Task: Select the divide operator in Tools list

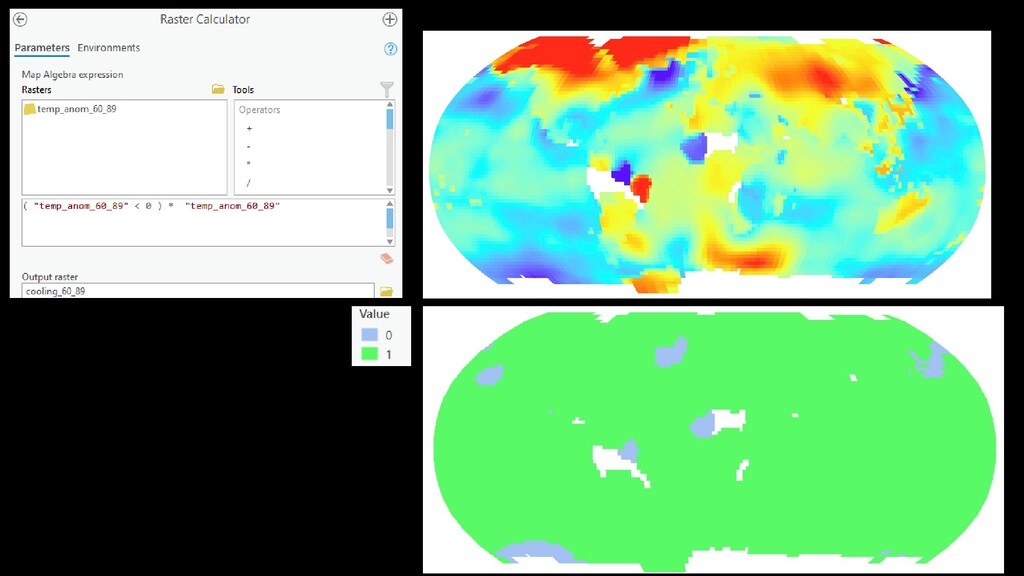Action: point(248,183)
